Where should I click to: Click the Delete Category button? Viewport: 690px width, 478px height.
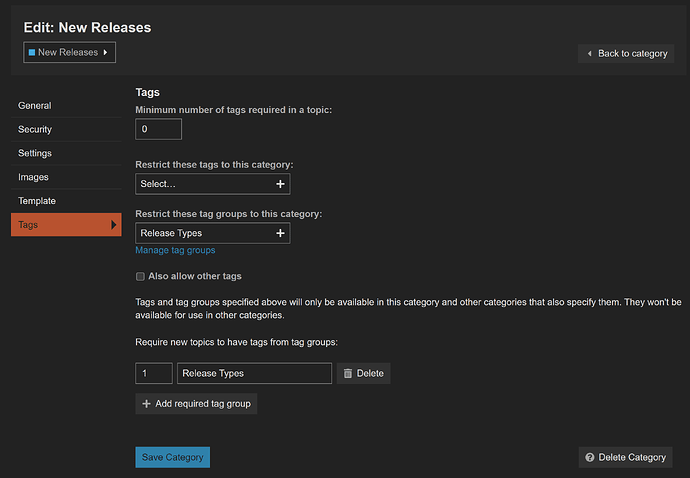coord(625,457)
